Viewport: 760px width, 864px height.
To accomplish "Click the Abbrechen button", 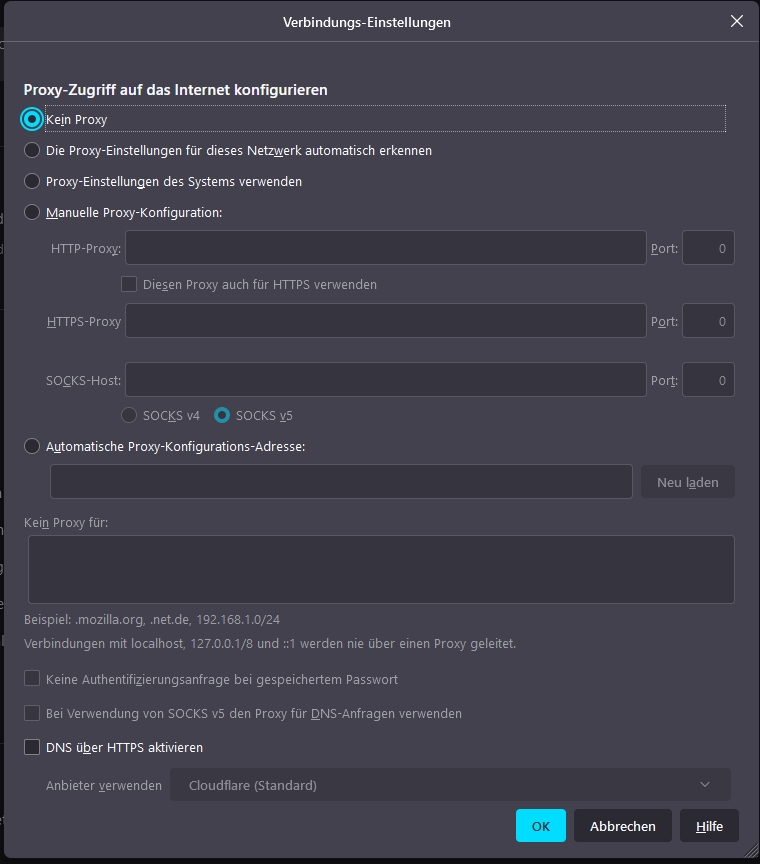I will coord(622,826).
